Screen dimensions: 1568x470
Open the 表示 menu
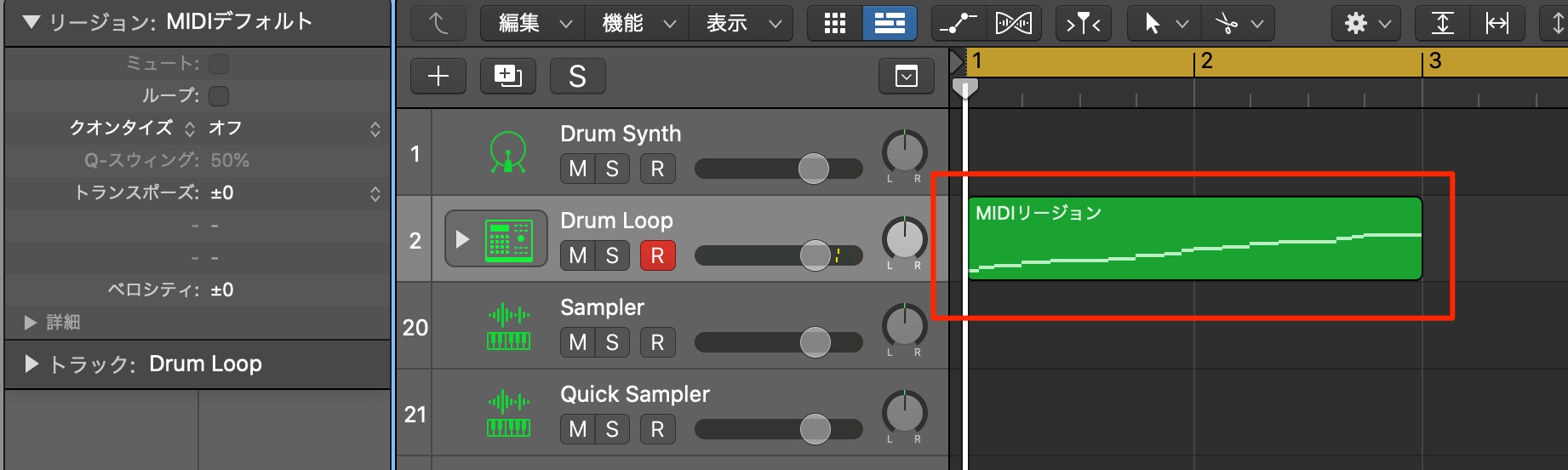(x=741, y=23)
